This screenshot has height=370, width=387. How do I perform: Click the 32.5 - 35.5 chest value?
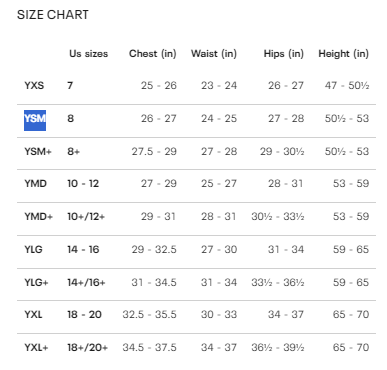[149, 314]
